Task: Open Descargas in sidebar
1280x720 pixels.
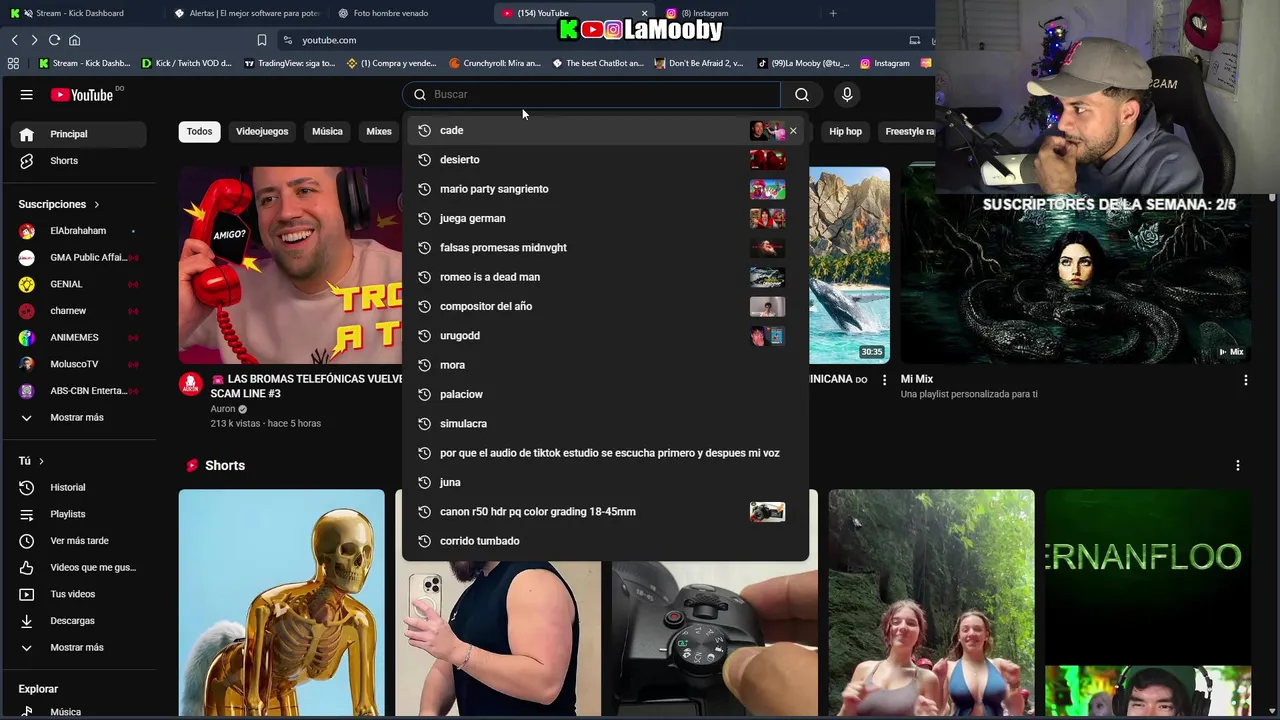Action: click(x=80, y=621)
